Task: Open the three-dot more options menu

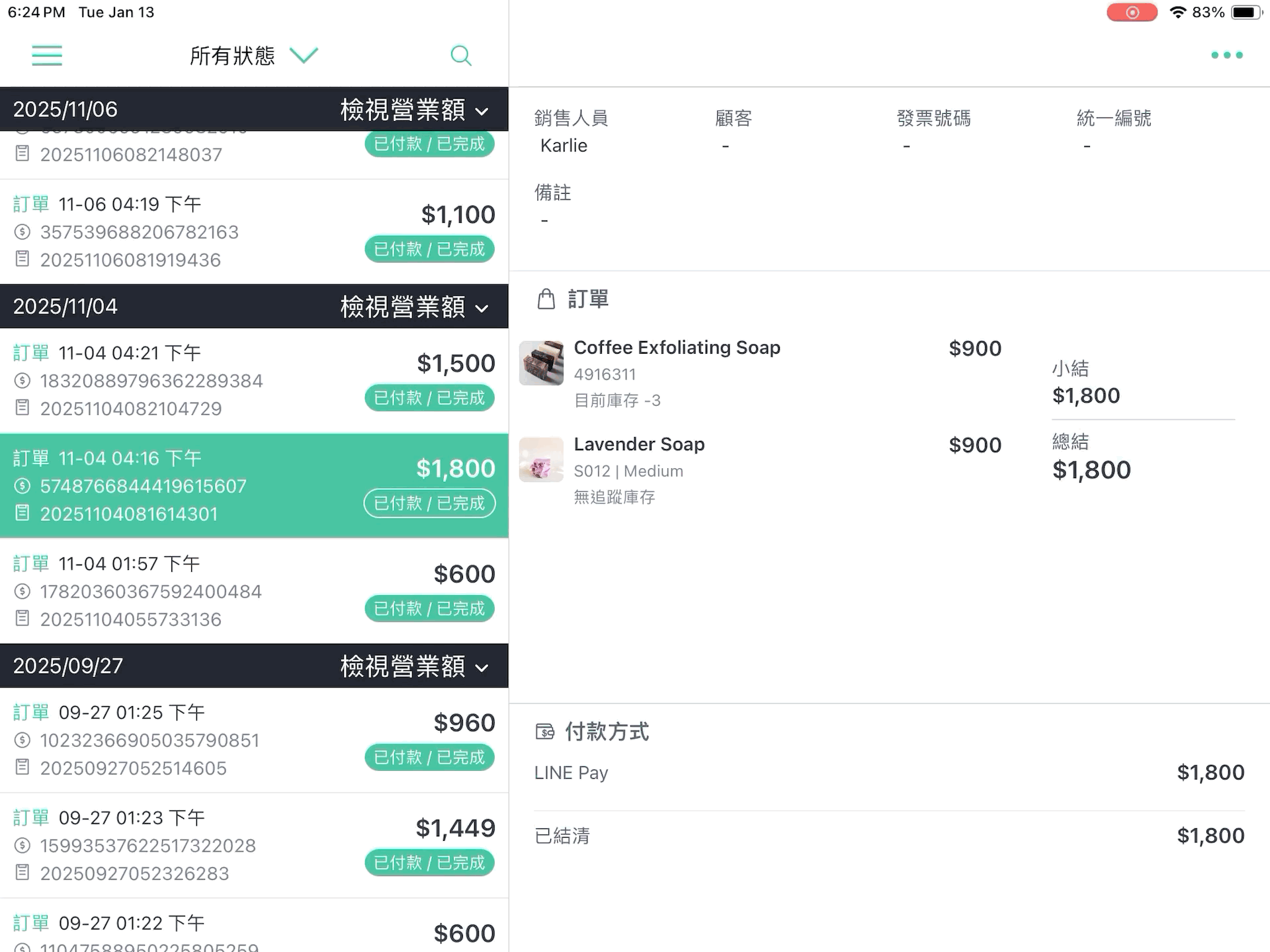Action: [1227, 55]
